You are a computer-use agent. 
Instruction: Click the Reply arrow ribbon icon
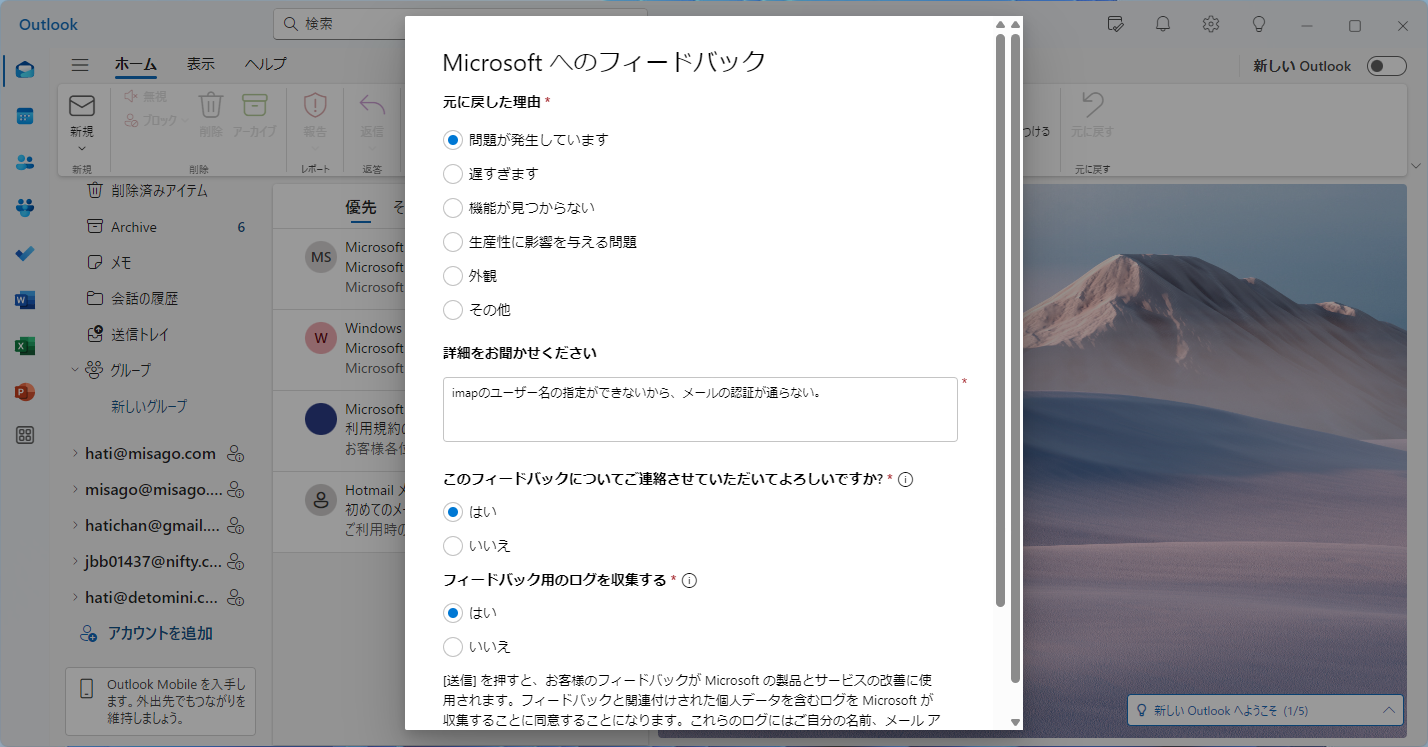tap(372, 105)
